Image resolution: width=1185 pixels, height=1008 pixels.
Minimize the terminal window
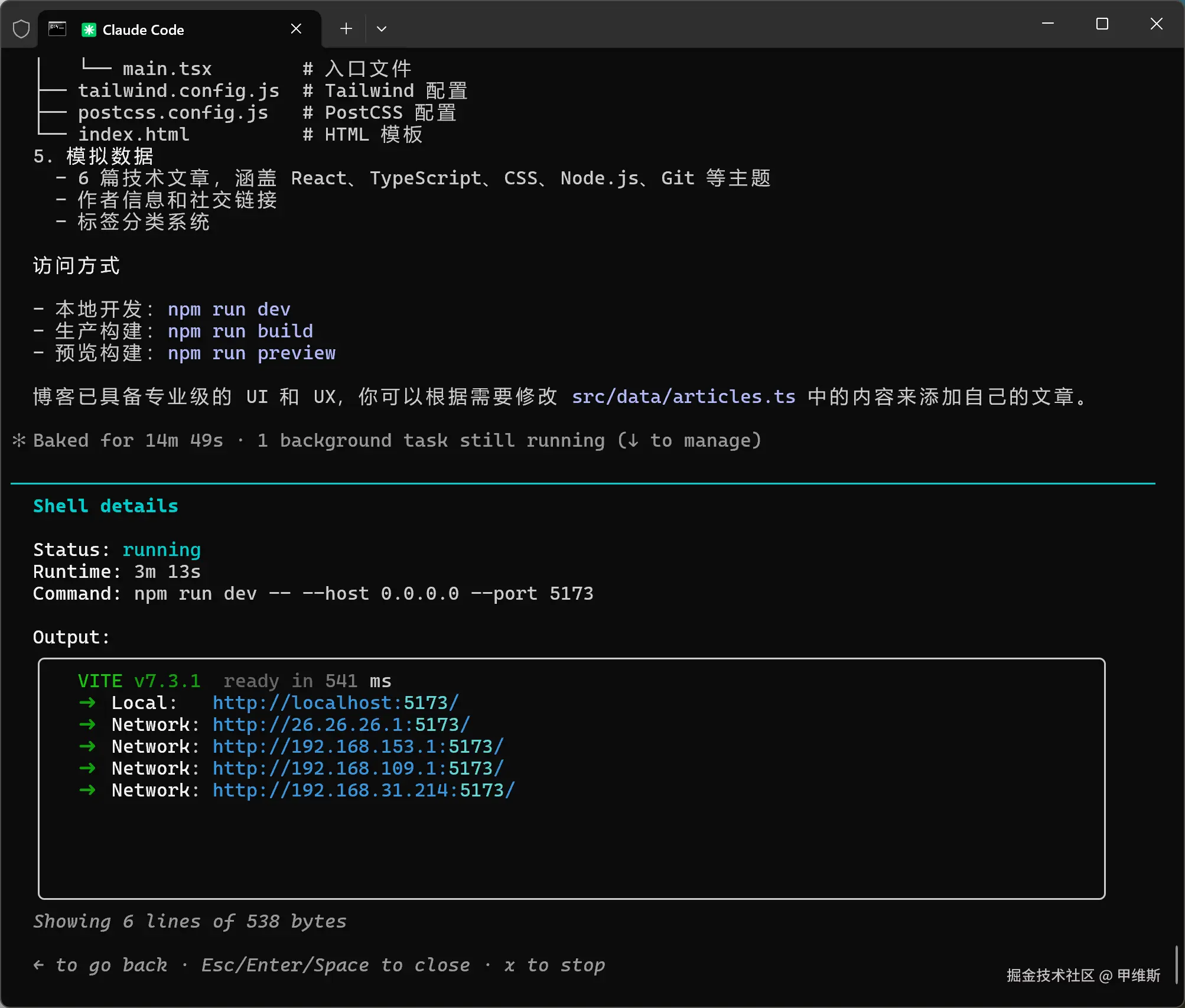pyautogui.click(x=1048, y=24)
